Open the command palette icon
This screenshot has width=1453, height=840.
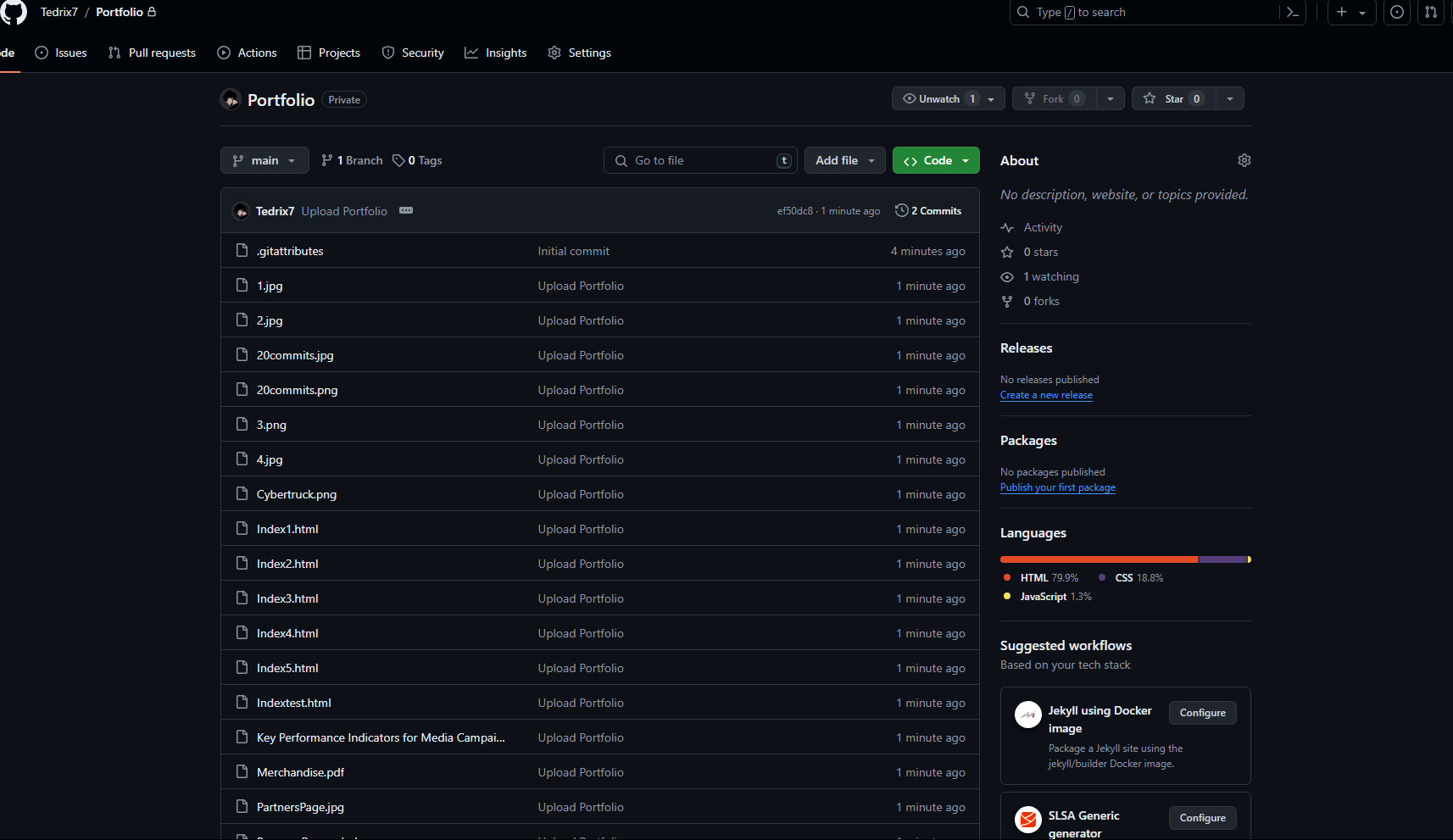pyautogui.click(x=1293, y=13)
